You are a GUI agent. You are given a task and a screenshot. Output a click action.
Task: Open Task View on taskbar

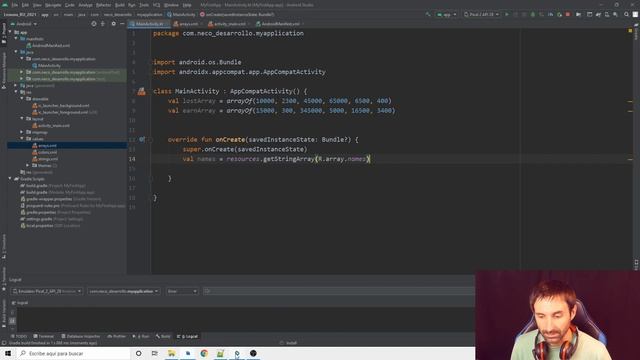(155, 353)
